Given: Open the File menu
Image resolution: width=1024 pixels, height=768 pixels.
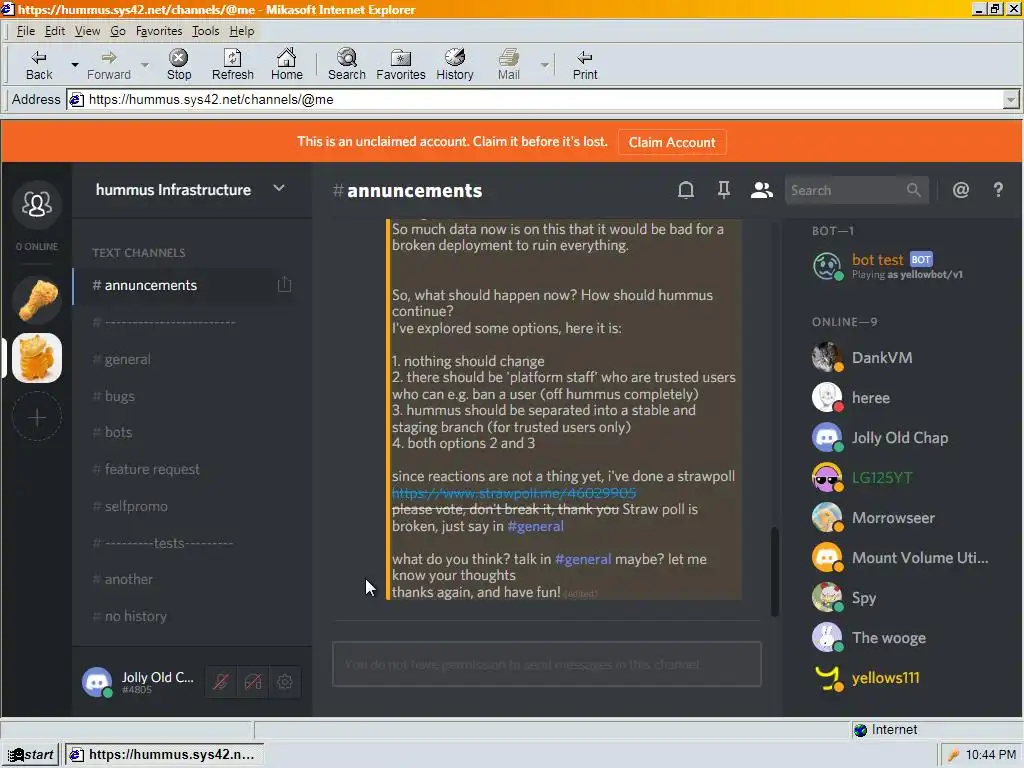Looking at the screenshot, I should click(x=25, y=31).
